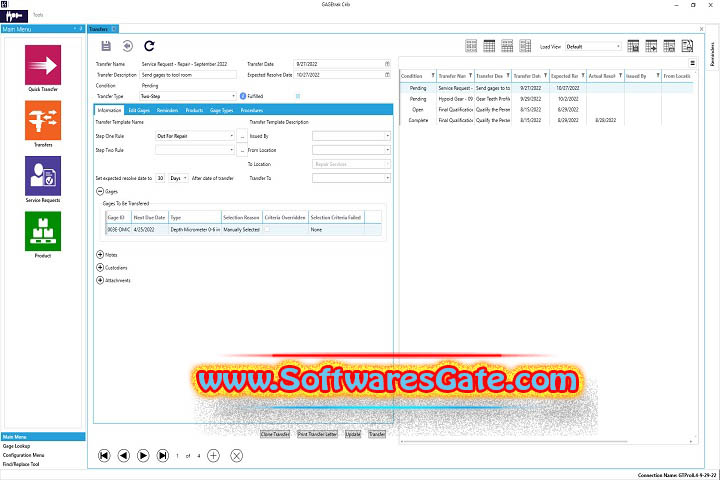Go to the next record
The image size is (720, 480).
(143, 456)
